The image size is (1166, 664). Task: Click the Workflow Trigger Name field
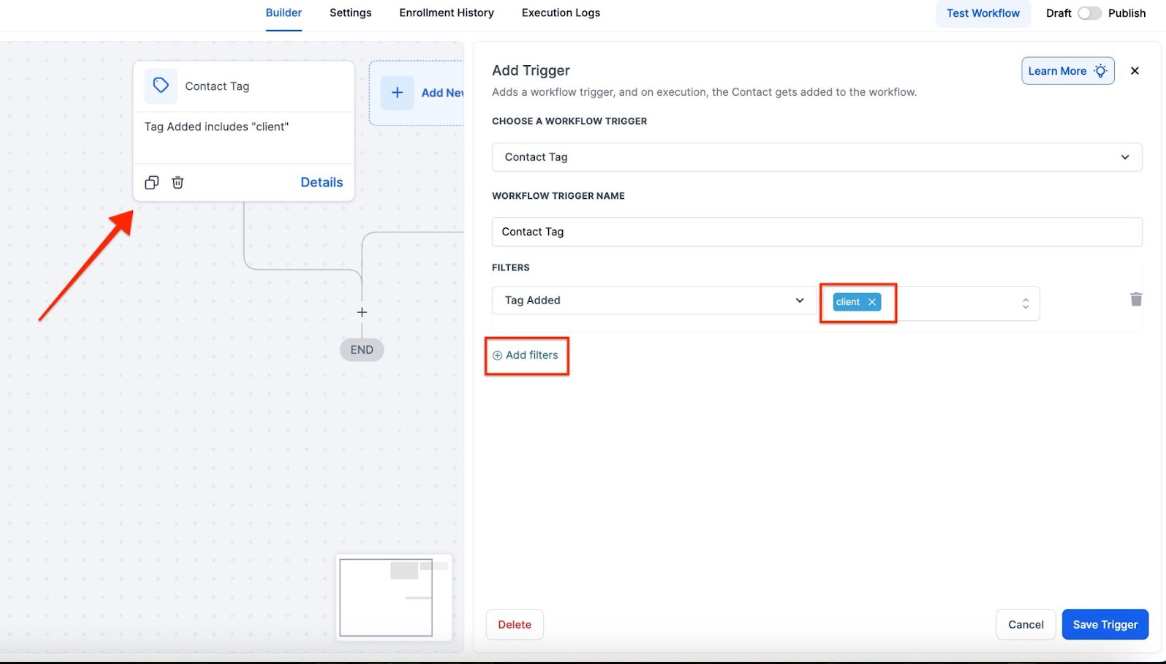(x=816, y=231)
